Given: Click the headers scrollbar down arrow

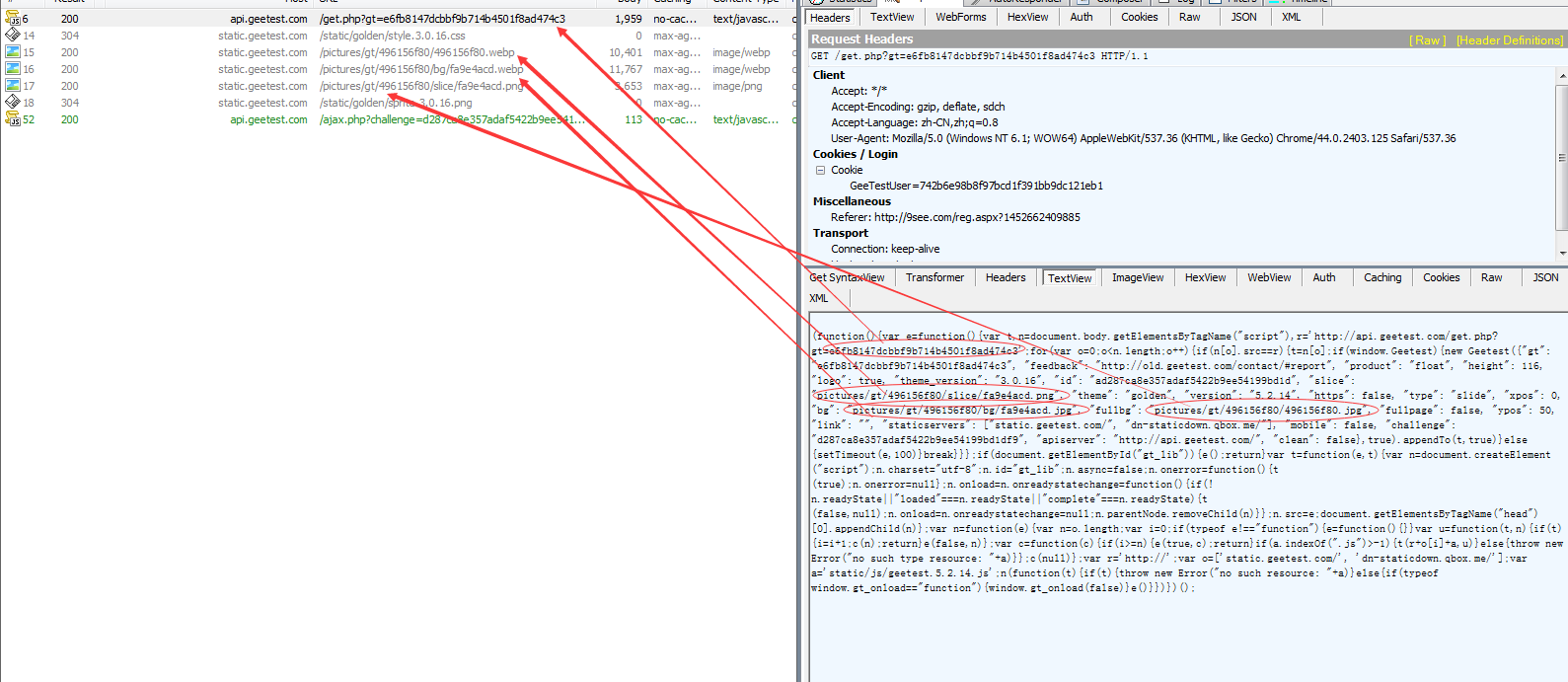Looking at the screenshot, I should 1561,253.
